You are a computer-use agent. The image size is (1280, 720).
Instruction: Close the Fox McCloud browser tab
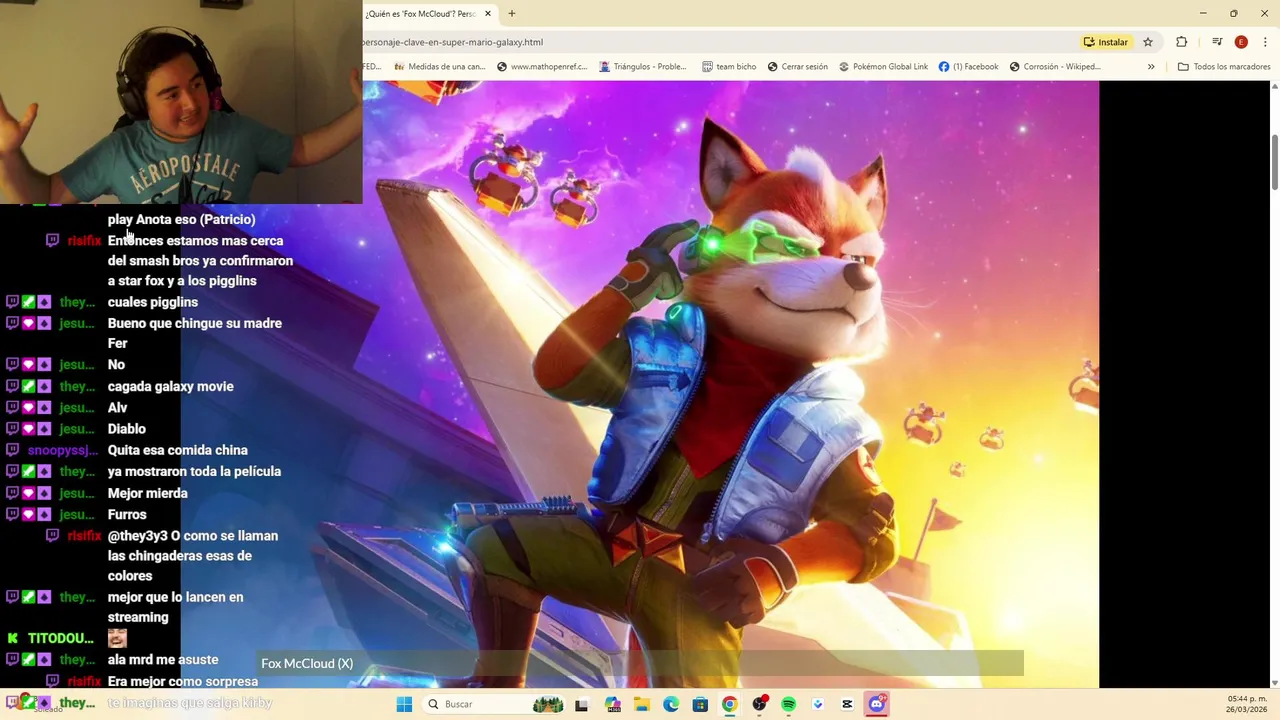488,14
